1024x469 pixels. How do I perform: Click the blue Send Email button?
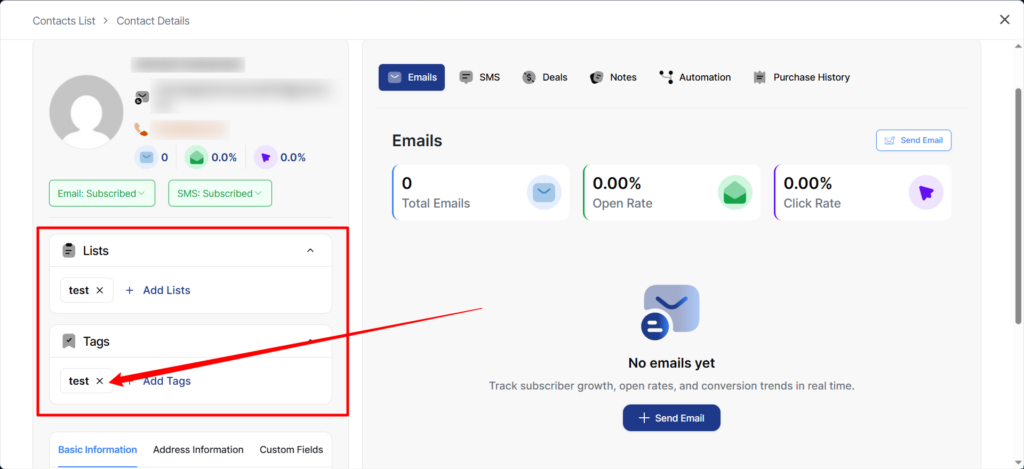pos(671,418)
